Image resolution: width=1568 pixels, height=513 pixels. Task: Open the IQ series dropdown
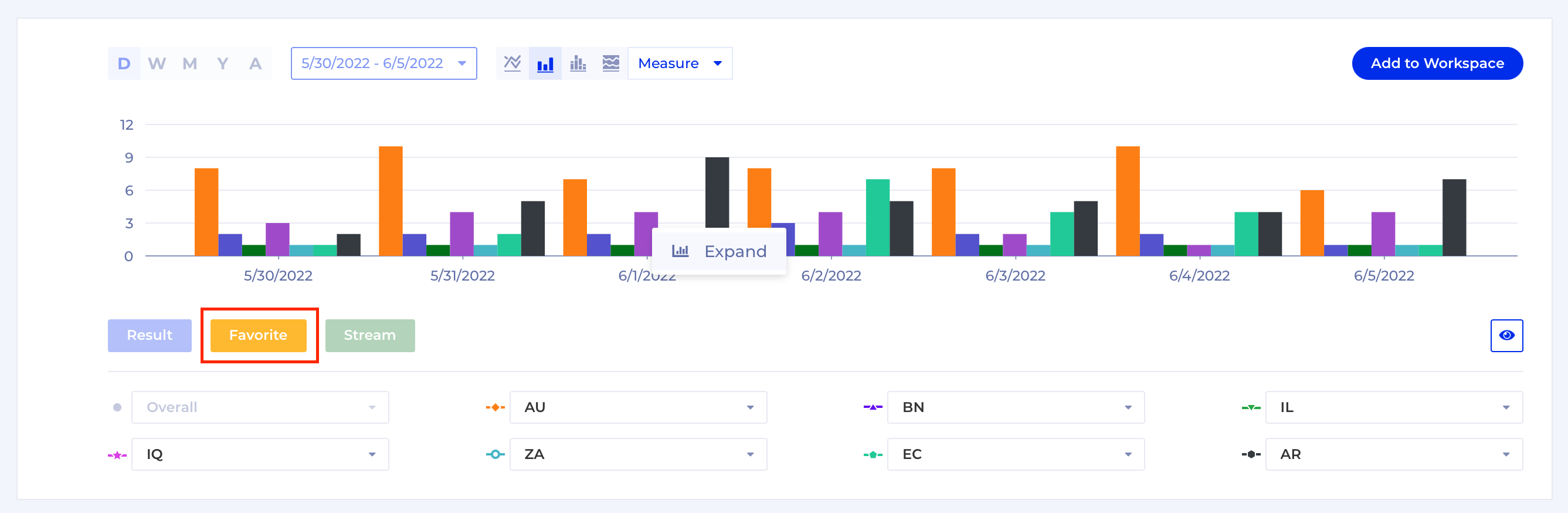point(260,454)
